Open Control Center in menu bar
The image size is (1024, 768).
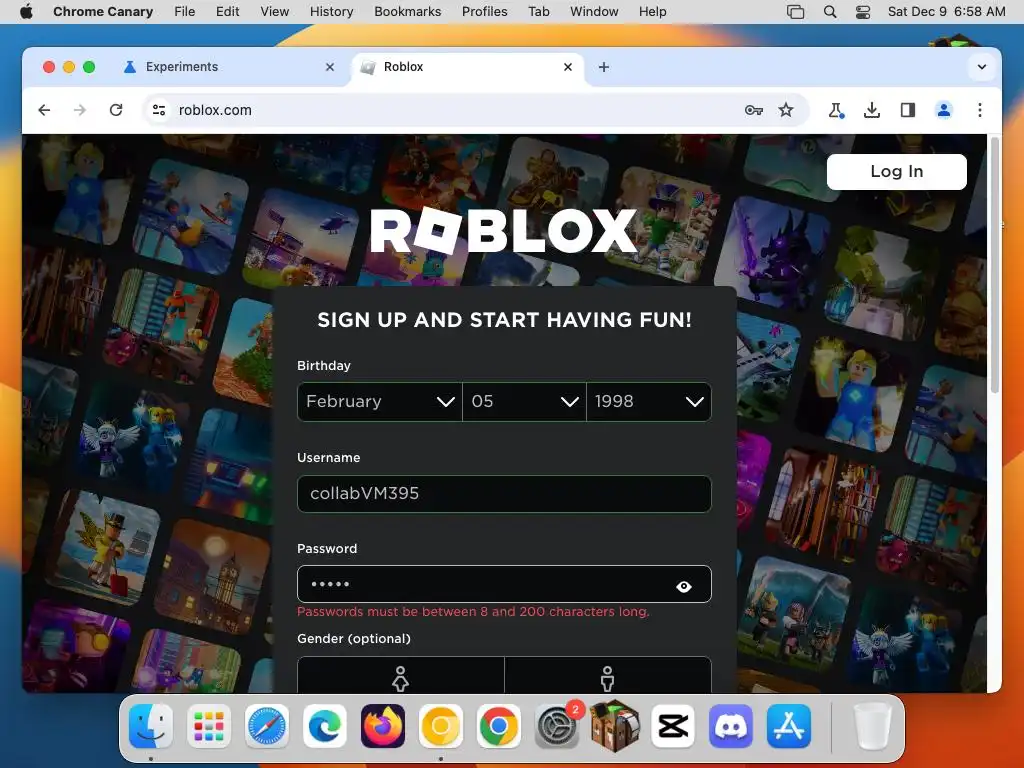click(x=863, y=11)
